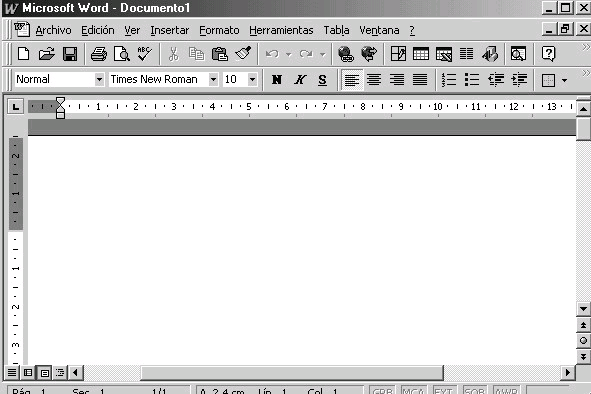591x394 pixels.
Task: Print the document with printer icon
Action: (x=99, y=54)
